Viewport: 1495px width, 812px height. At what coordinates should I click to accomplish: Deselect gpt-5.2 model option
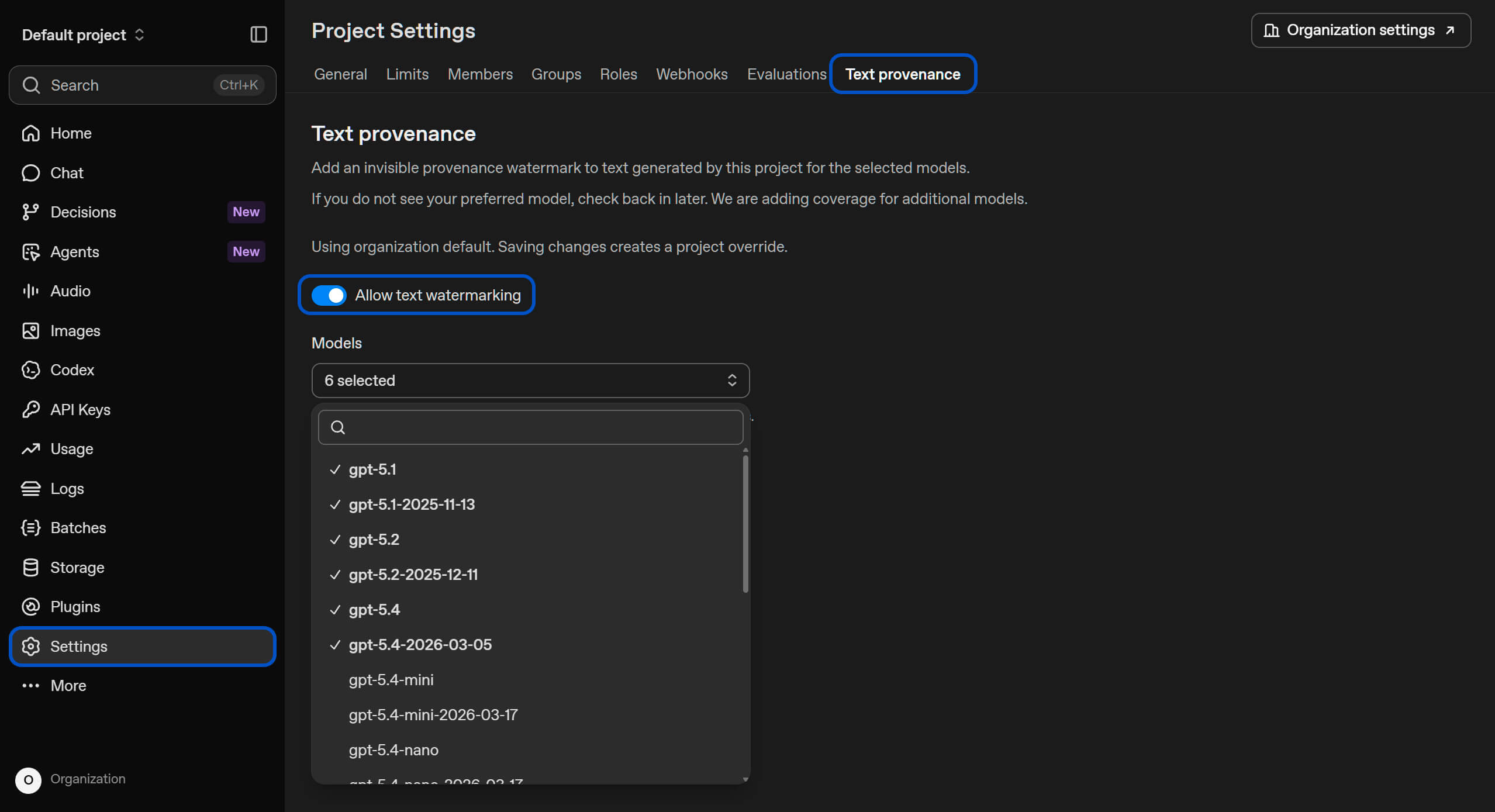point(530,540)
